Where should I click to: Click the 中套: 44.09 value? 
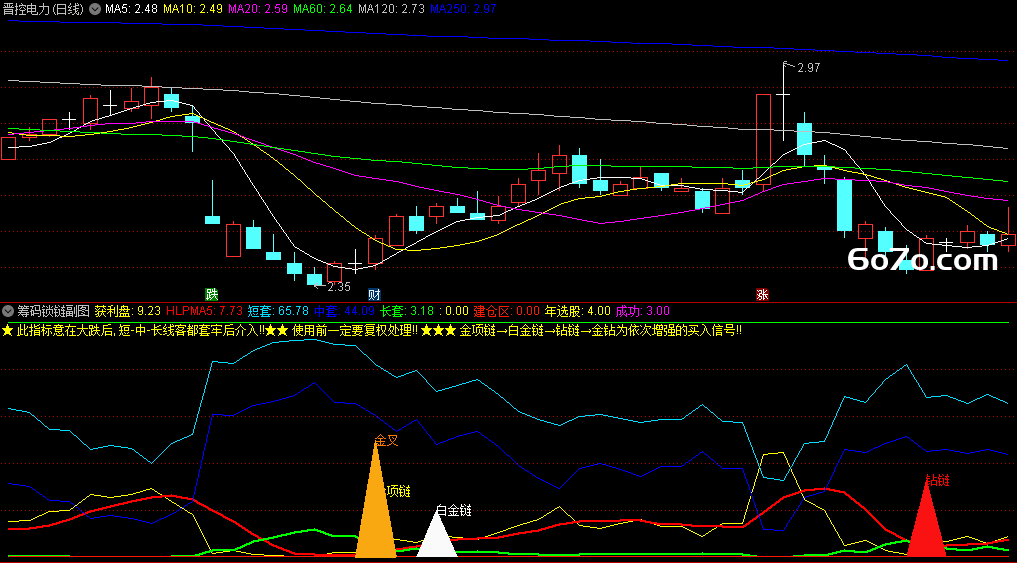tap(344, 311)
